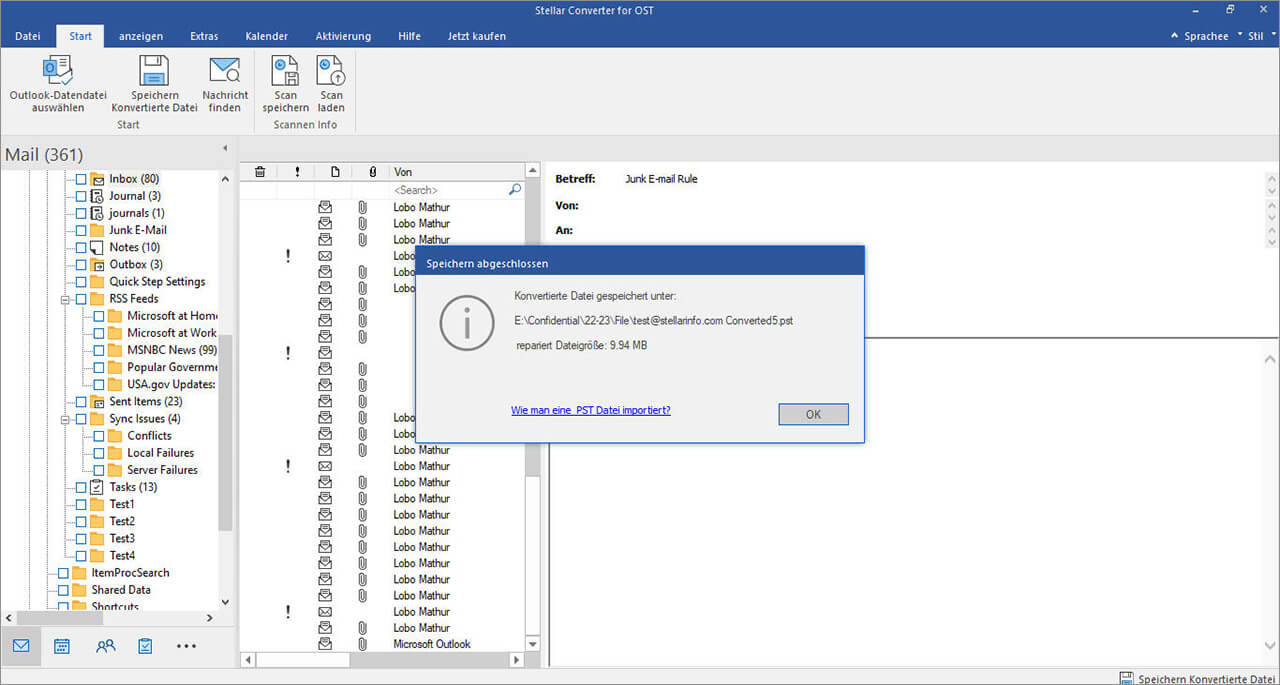Select the Test4 folder
Viewport: 1280px width, 685px height.
pyautogui.click(x=122, y=555)
